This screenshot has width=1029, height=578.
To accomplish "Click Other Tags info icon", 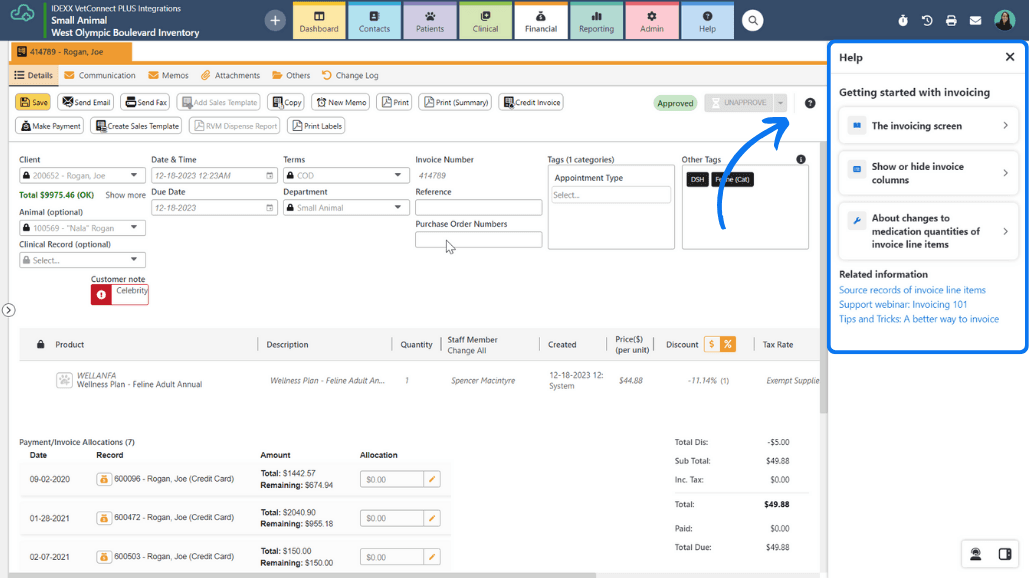I will [801, 159].
